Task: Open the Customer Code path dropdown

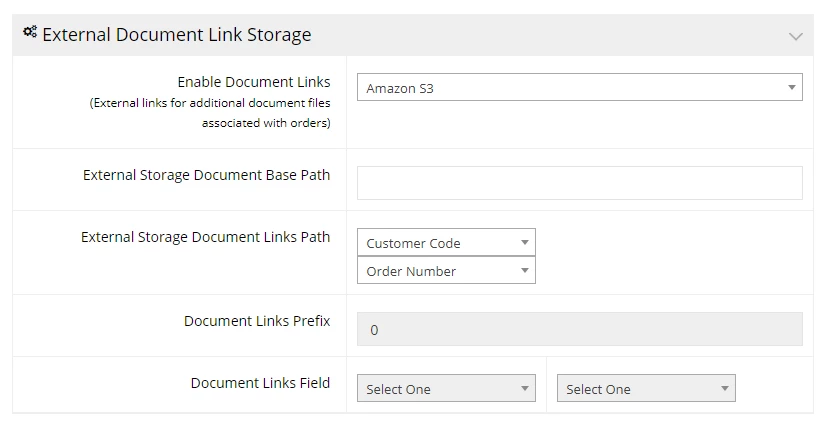Action: tap(446, 242)
